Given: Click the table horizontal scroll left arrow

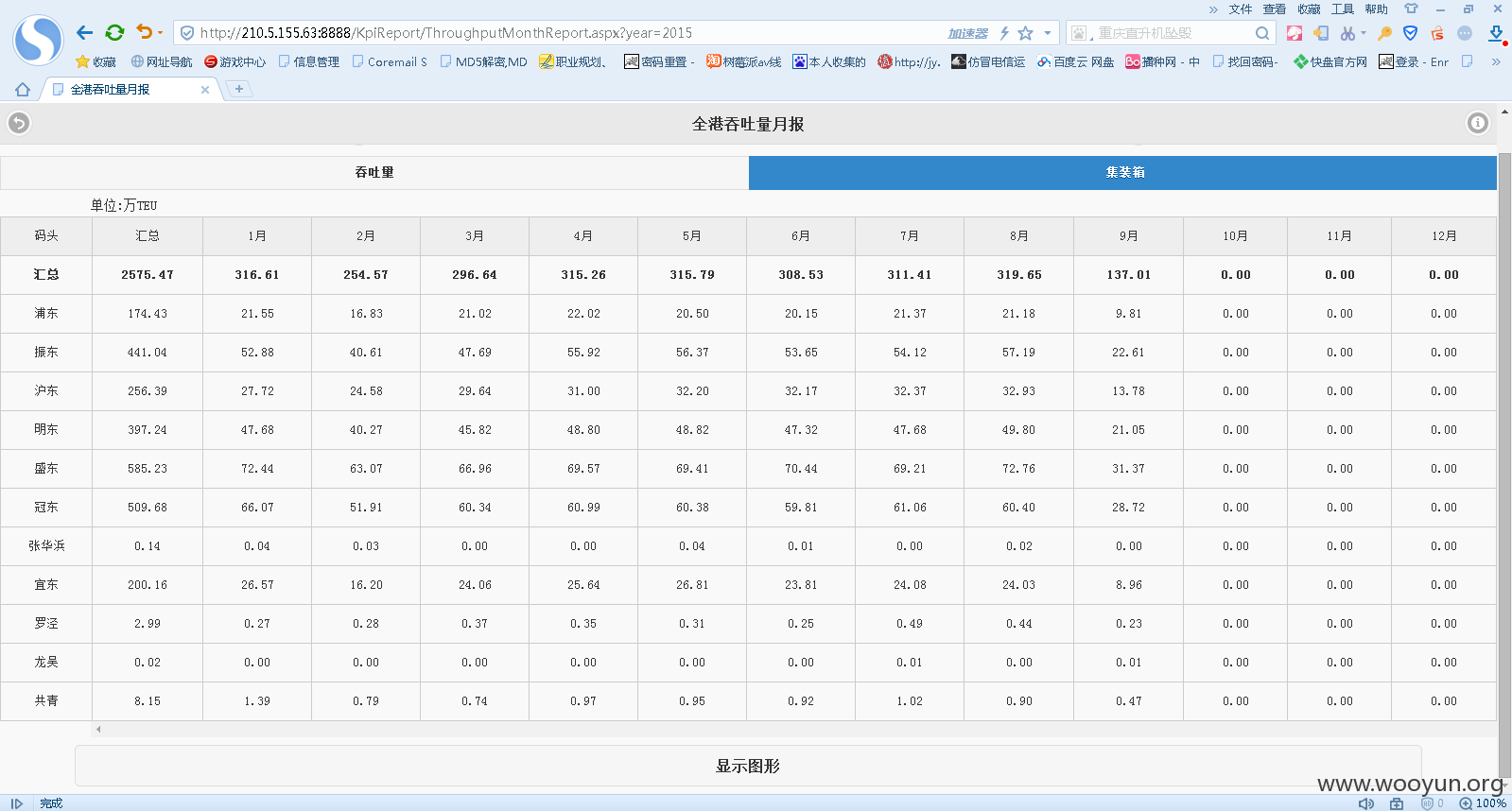Looking at the screenshot, I should 98,729.
